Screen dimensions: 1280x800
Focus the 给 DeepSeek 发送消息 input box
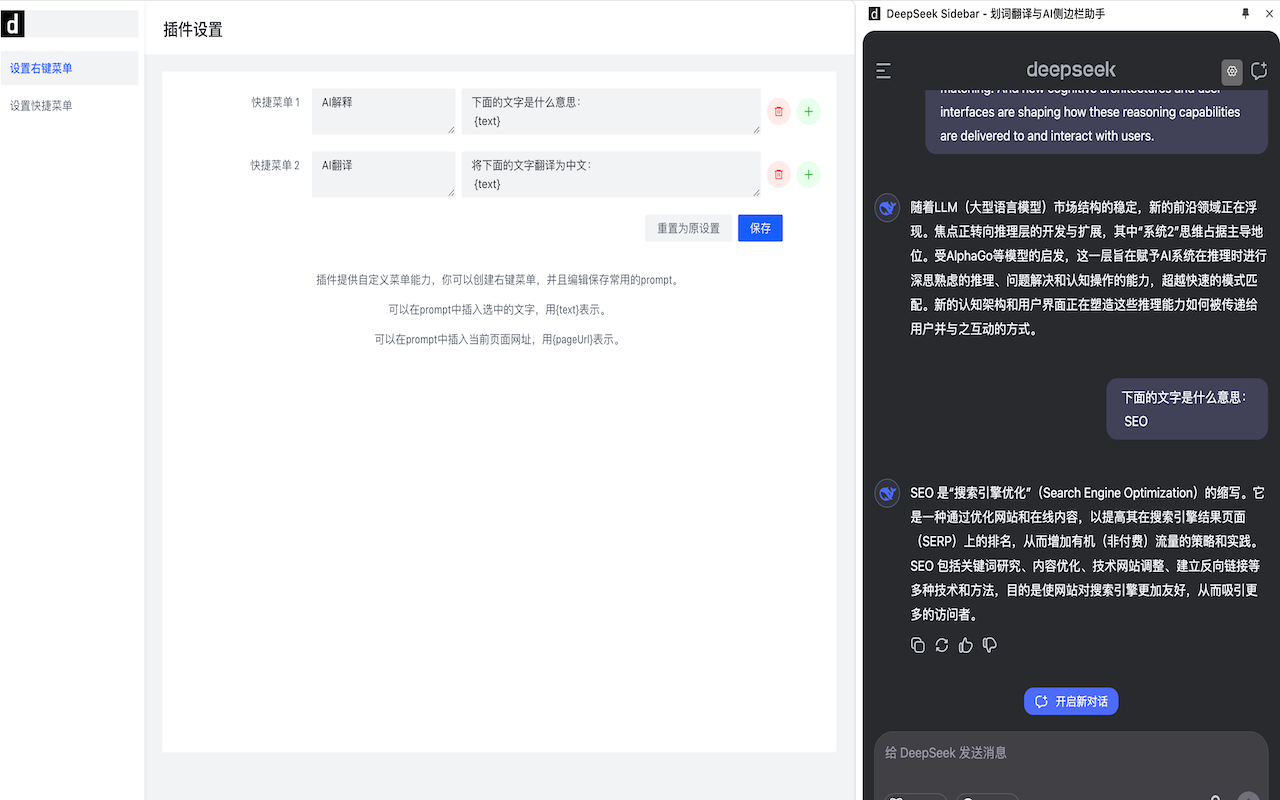point(1070,753)
